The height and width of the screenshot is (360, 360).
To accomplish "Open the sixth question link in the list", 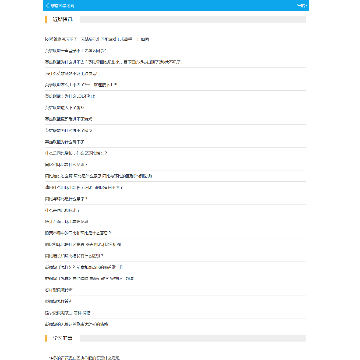I will (x=70, y=96).
